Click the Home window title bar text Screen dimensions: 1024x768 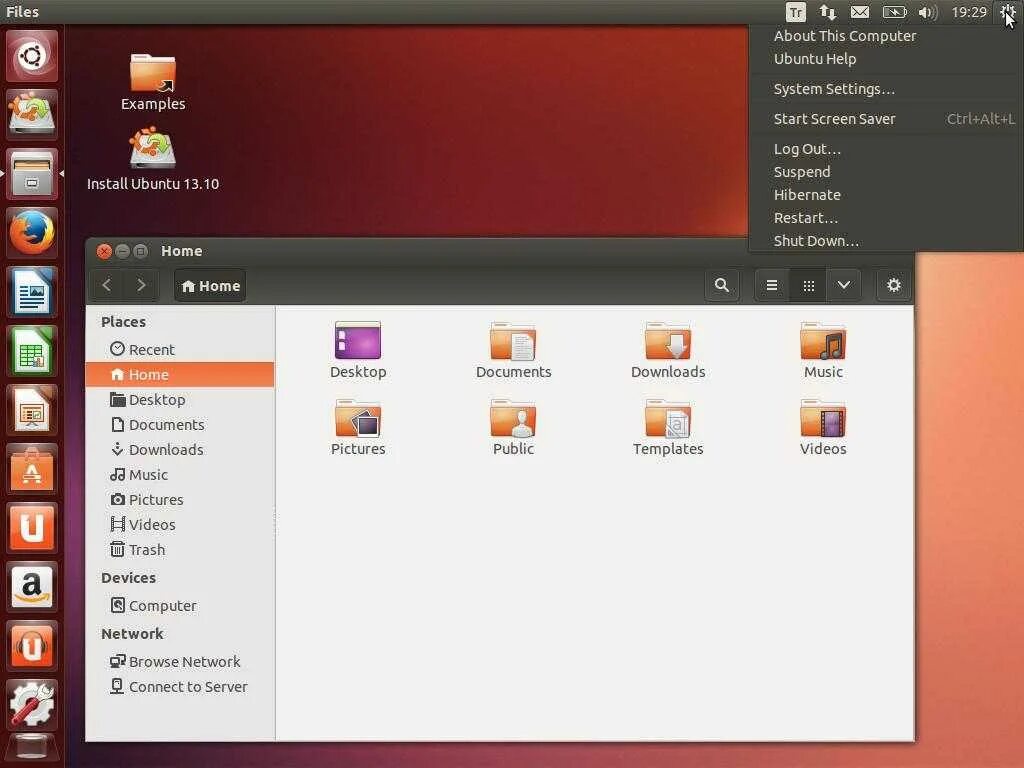(x=182, y=251)
